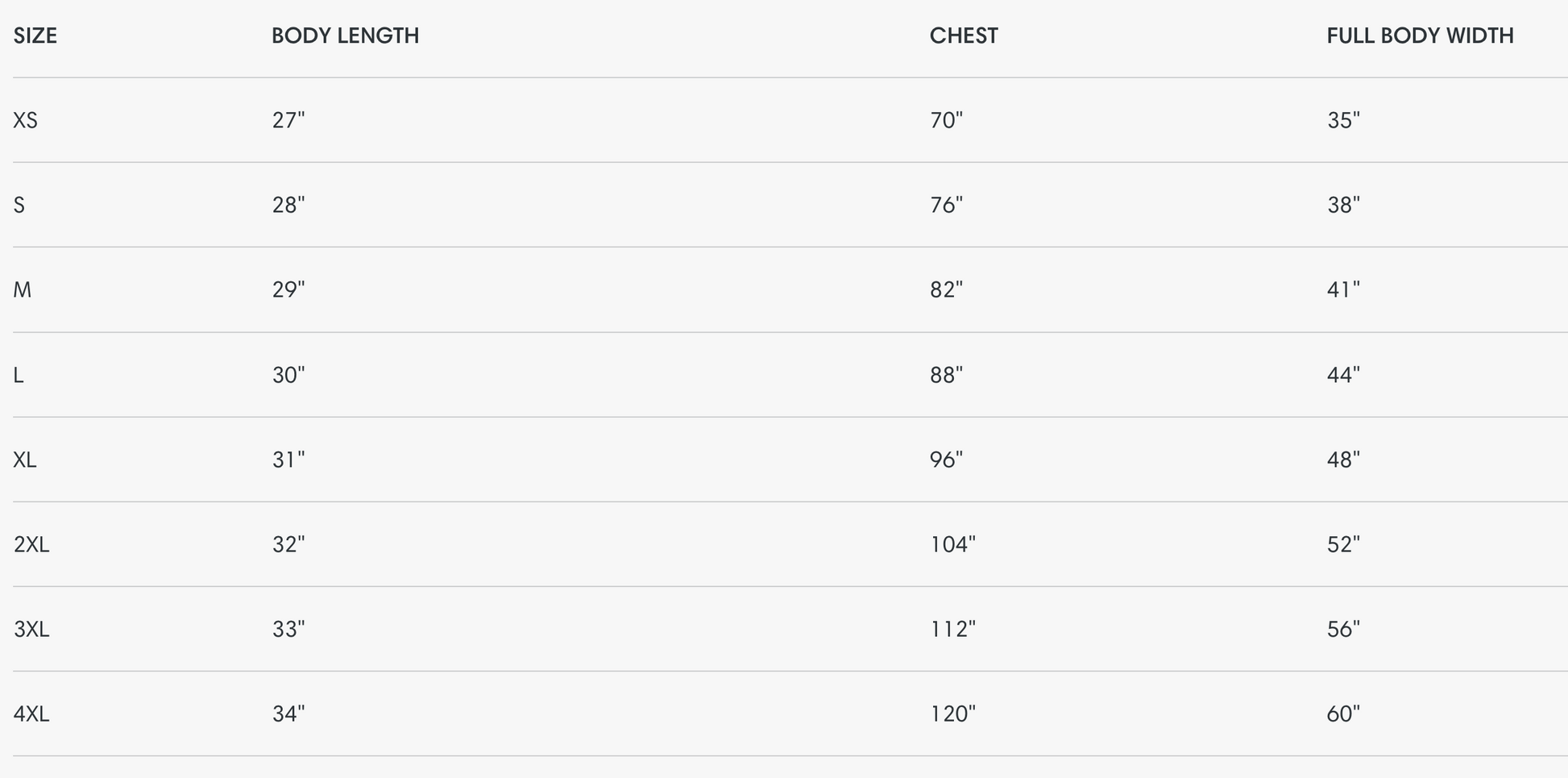Select the 3XL size row label
1568x778 pixels.
click(31, 630)
